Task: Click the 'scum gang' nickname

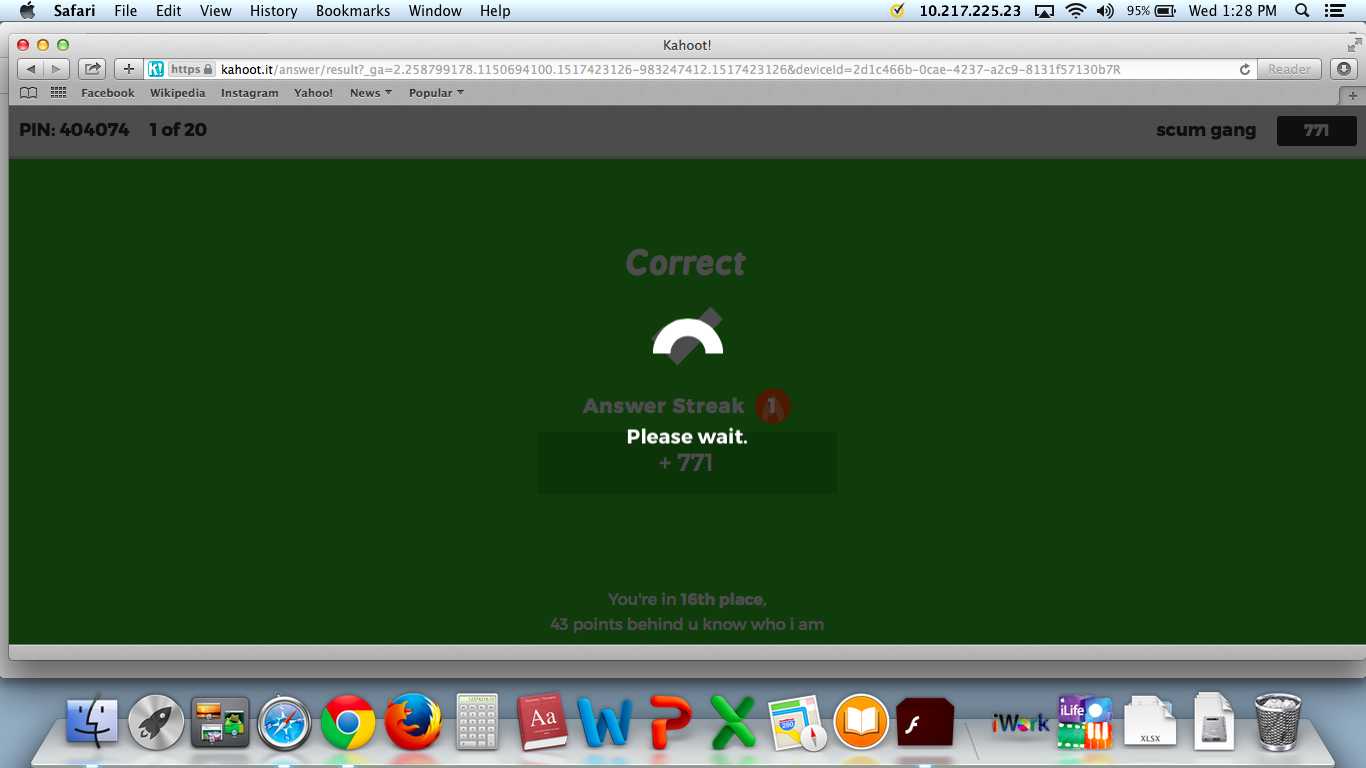Action: click(x=1206, y=130)
